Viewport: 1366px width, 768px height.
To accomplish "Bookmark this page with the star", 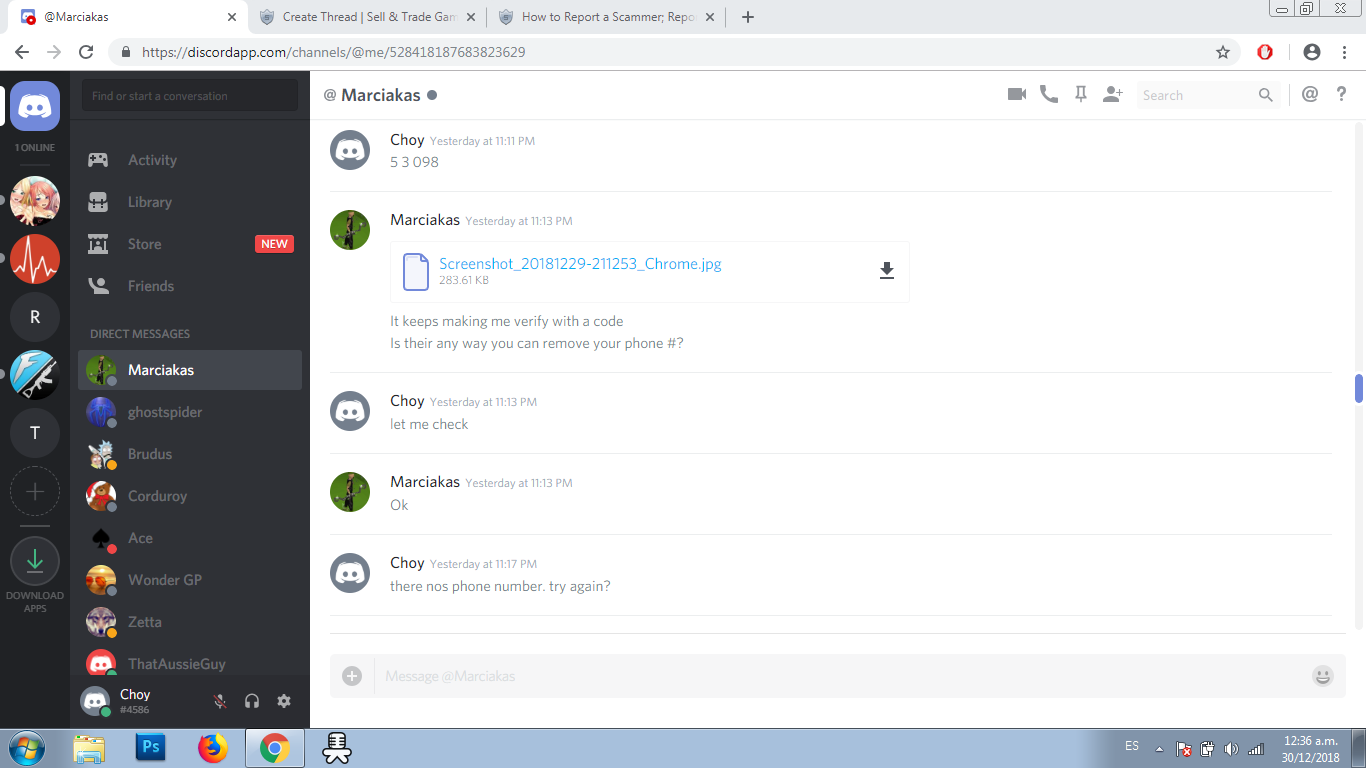I will 1222,52.
